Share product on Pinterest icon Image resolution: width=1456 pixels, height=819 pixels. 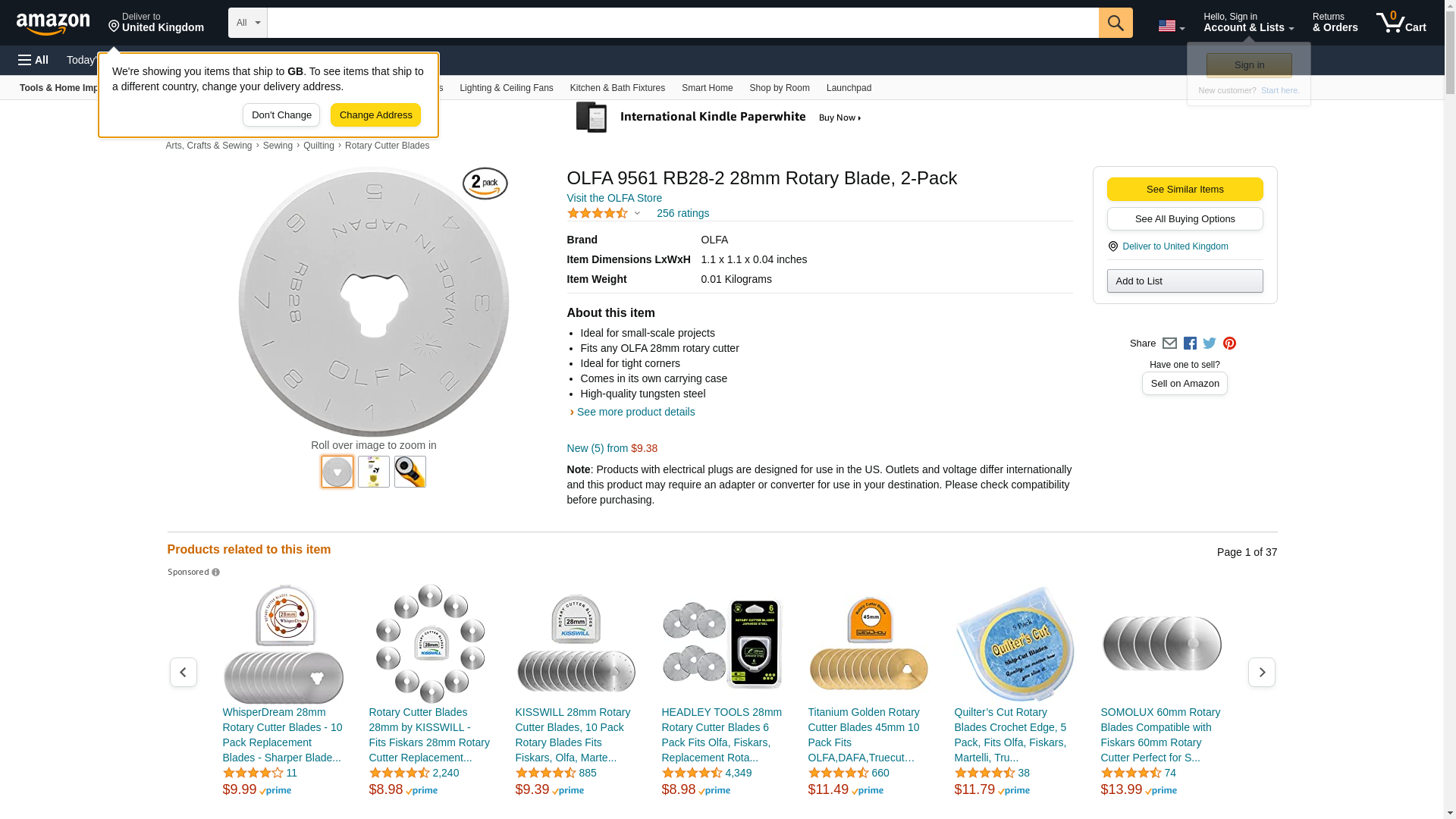(x=1229, y=344)
